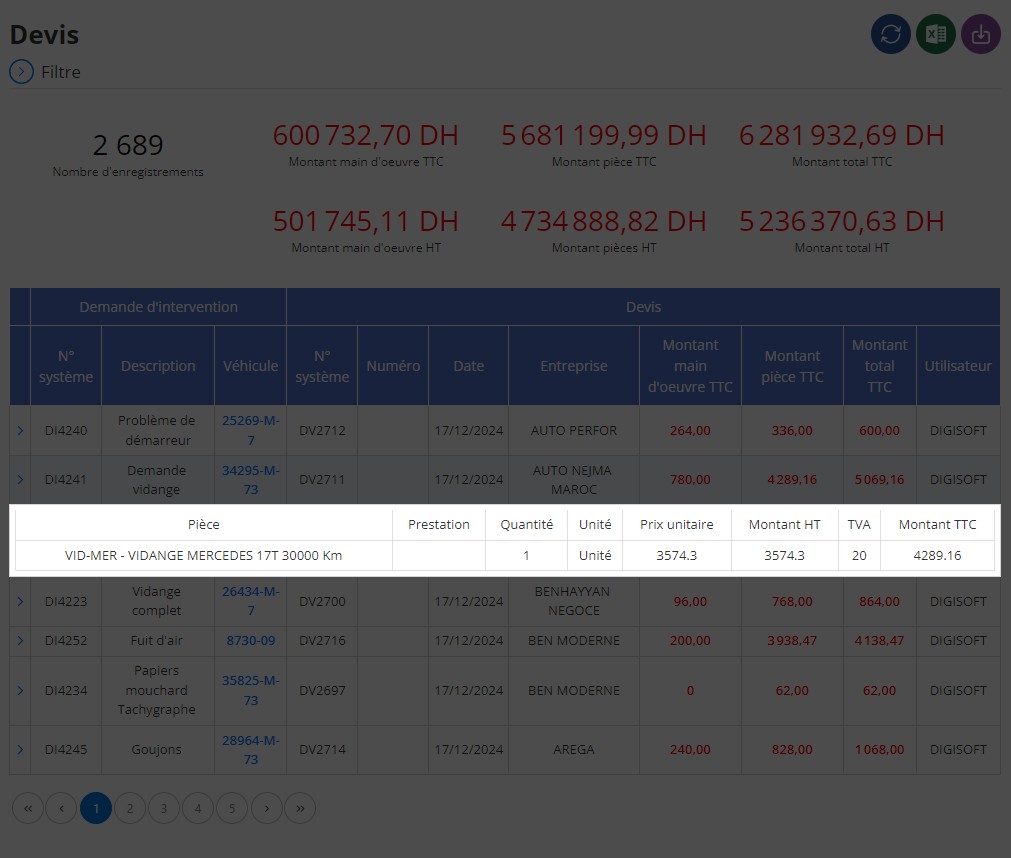Image resolution: width=1011 pixels, height=858 pixels.
Task: Expand row DI4234 details
Action: 20,690
